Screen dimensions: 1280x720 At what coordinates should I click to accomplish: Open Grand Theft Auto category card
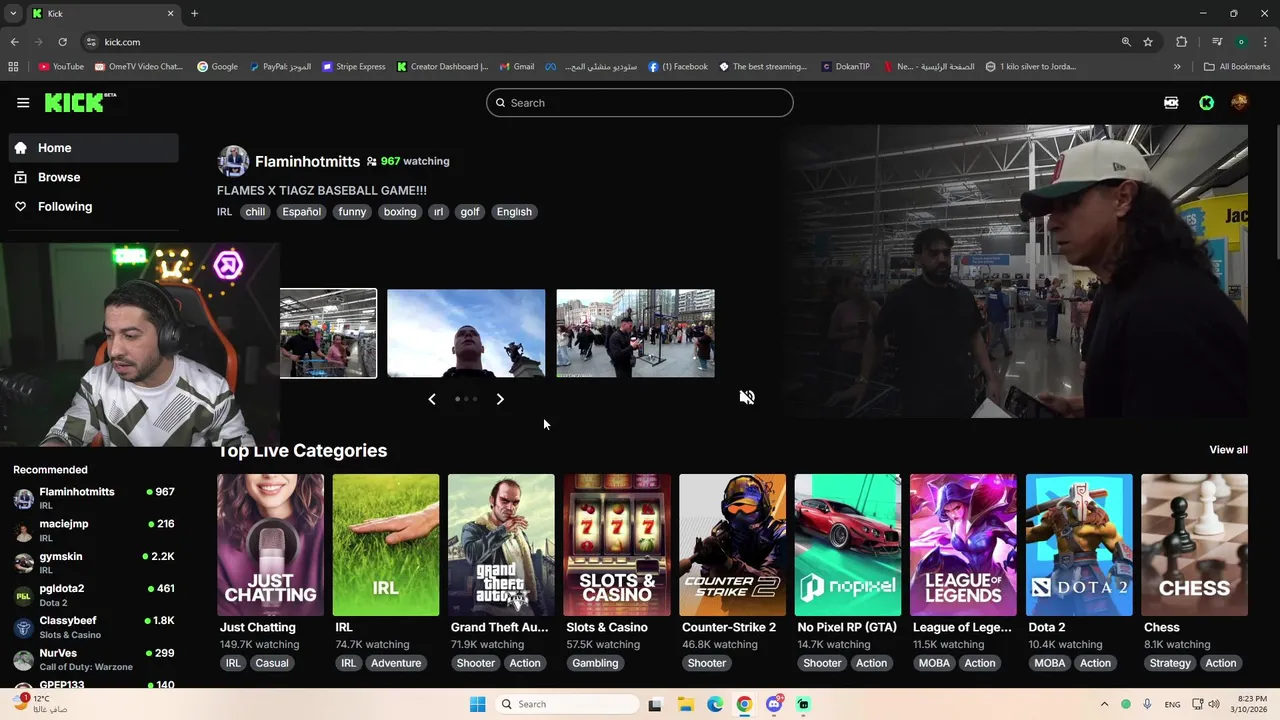point(501,545)
